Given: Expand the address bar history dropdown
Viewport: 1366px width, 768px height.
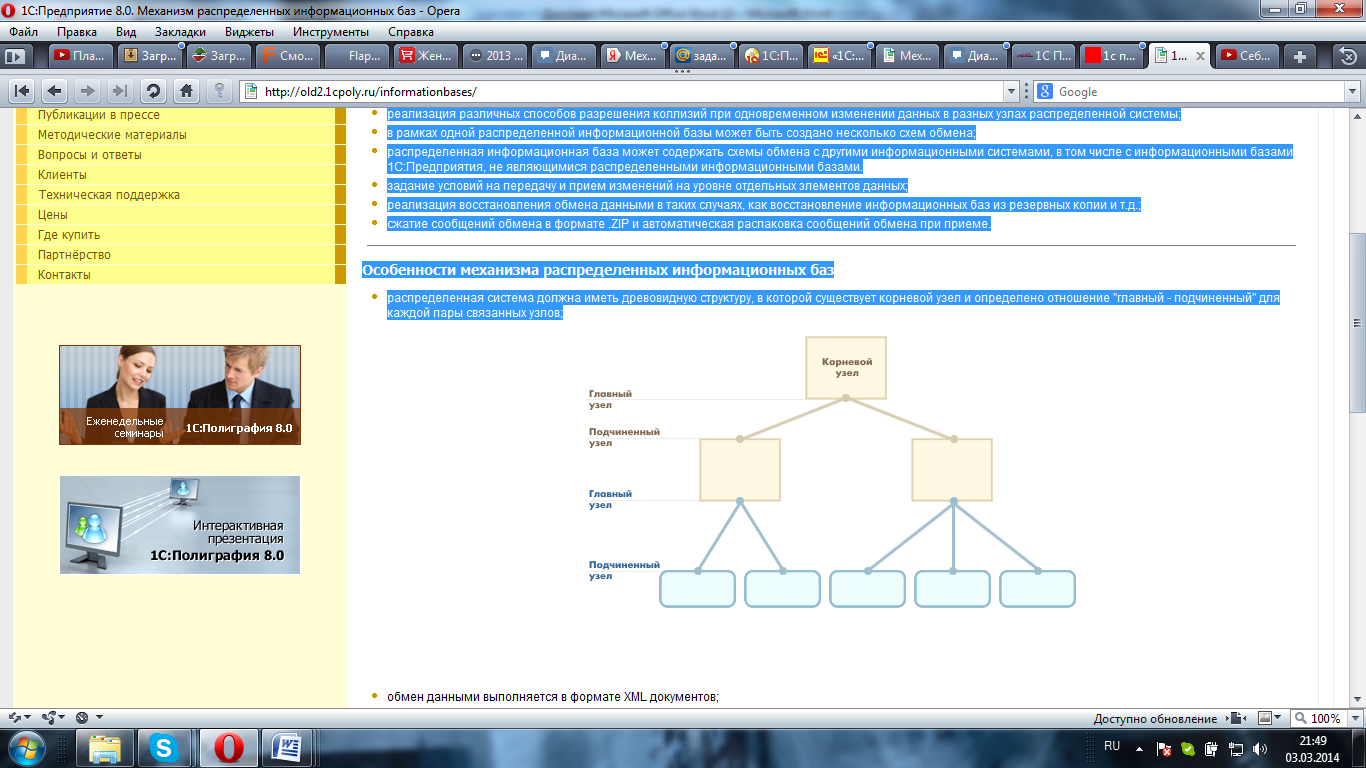Looking at the screenshot, I should pos(1011,92).
